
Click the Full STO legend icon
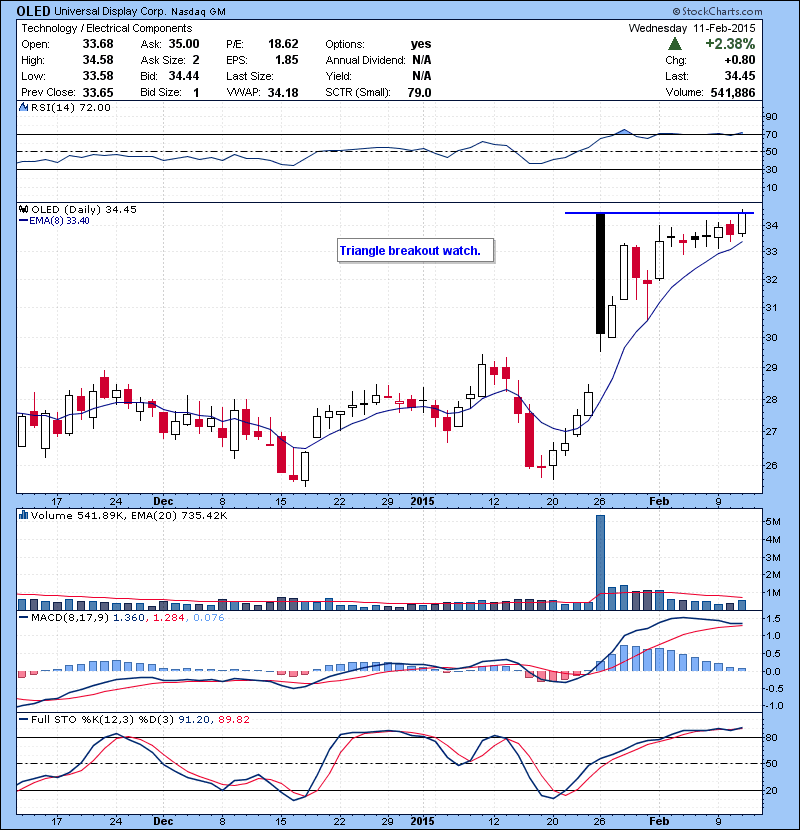pos(23,717)
